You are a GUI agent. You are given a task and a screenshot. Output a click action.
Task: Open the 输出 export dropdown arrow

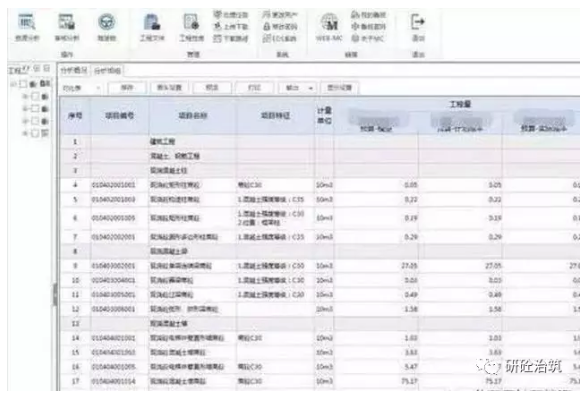pos(310,88)
